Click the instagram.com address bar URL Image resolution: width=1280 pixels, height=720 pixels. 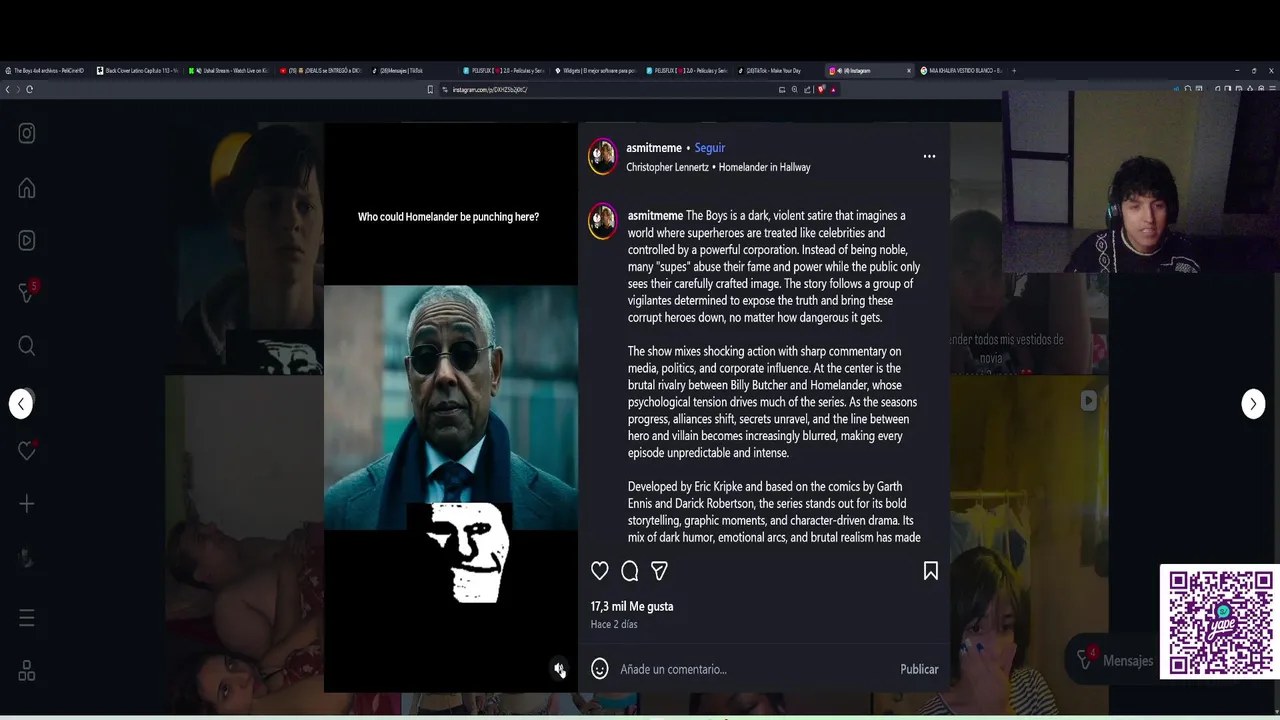pyautogui.click(x=490, y=90)
